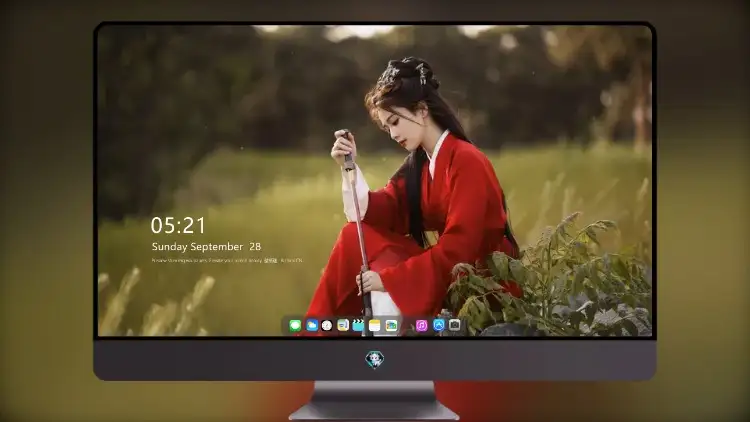Open the Clock app in dock
Image resolution: width=750 pixels, height=422 pixels.
coord(327,326)
